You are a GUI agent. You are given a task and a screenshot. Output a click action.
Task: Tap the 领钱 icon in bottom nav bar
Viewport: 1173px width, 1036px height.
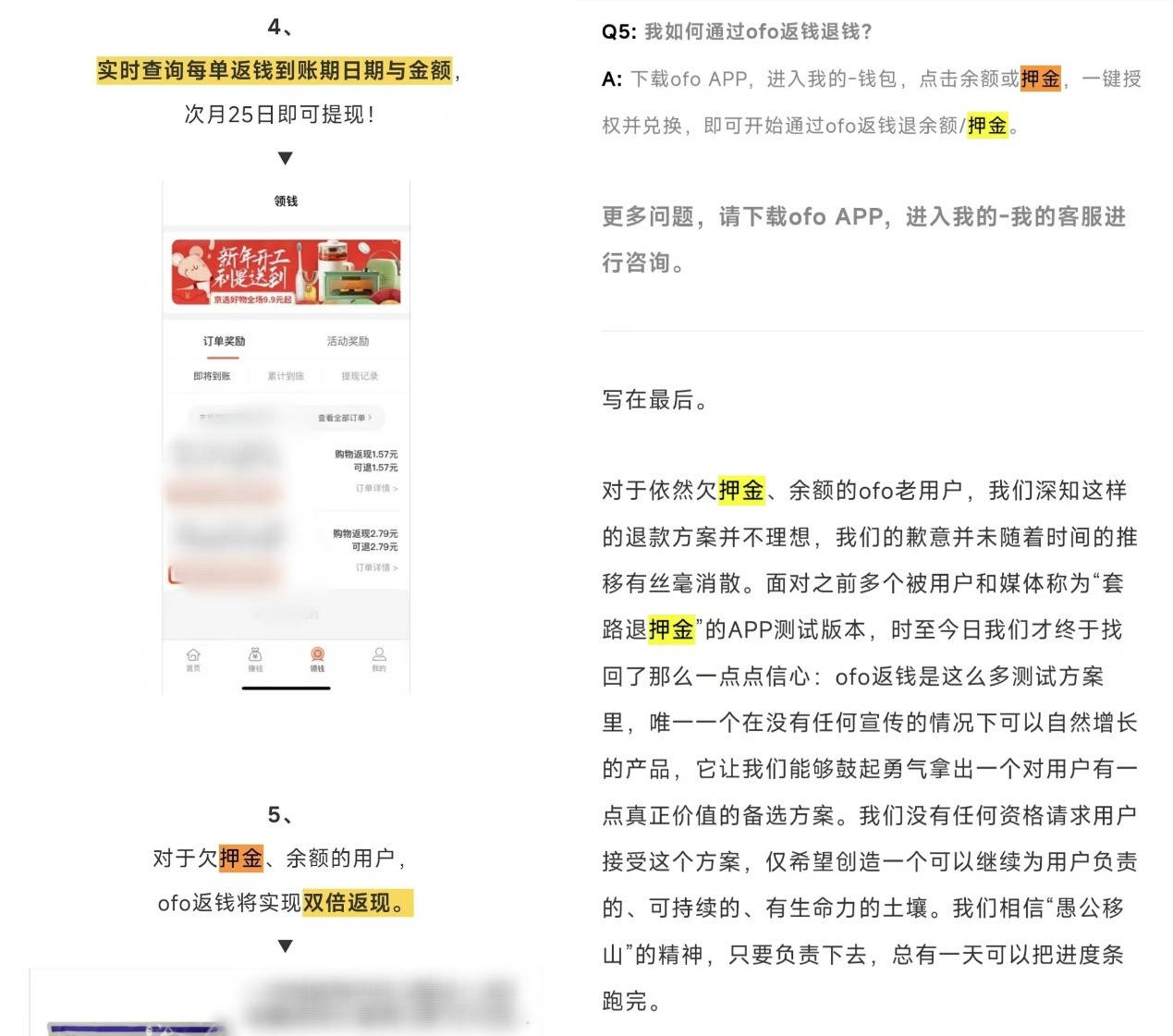pos(317,659)
